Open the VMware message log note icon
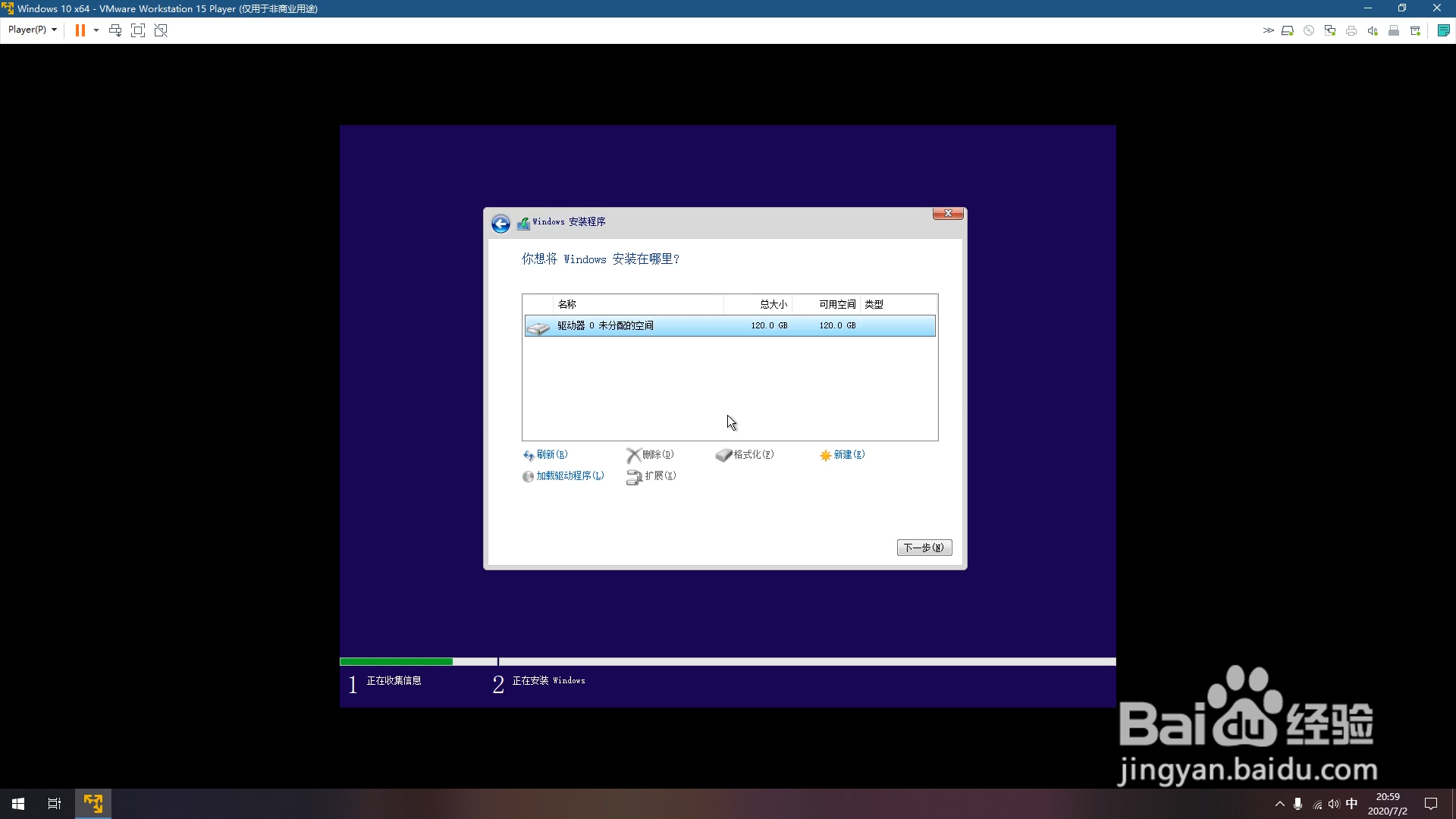 coord(1444,30)
